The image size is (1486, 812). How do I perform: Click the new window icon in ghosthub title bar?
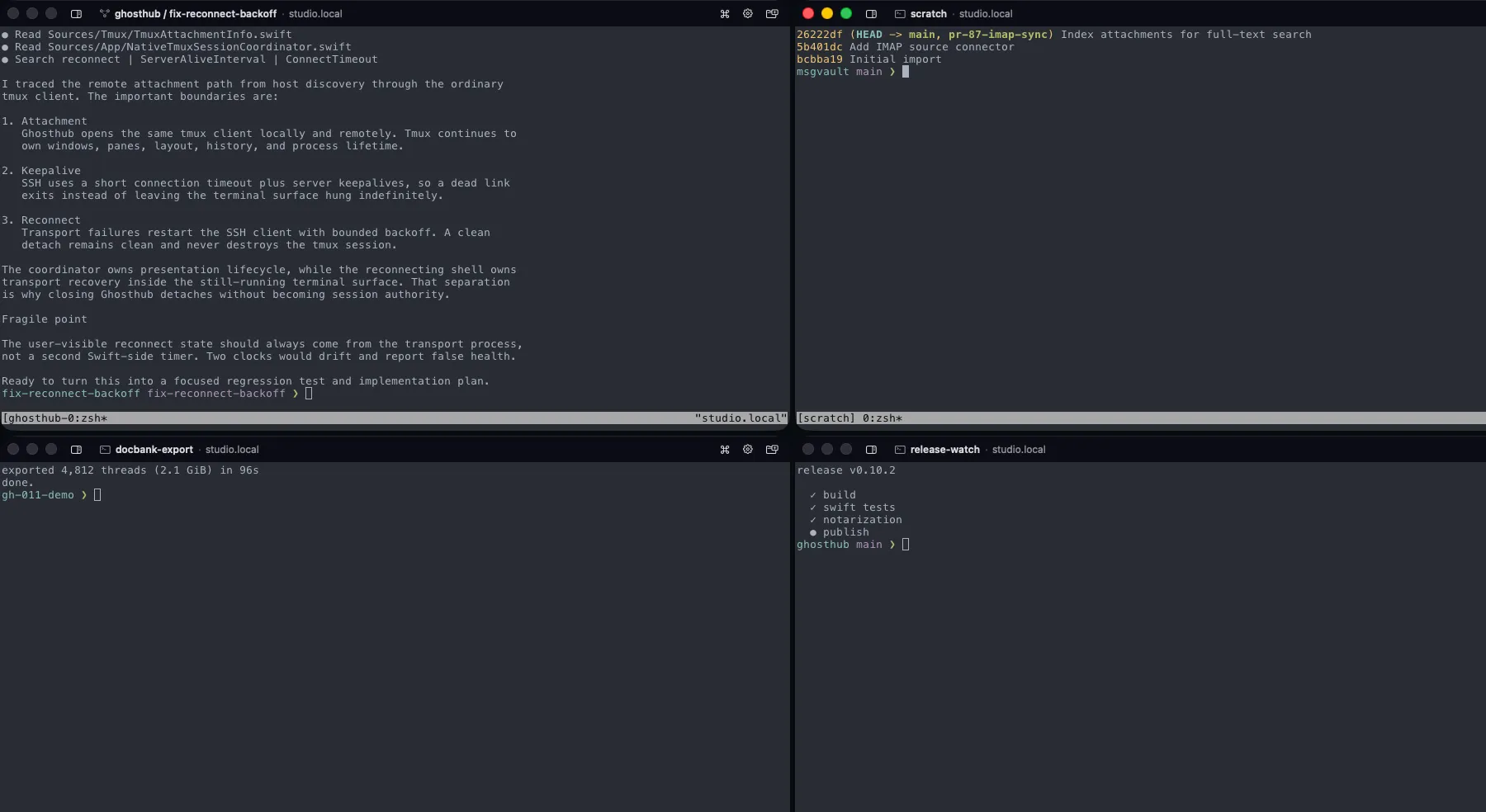pos(772,13)
